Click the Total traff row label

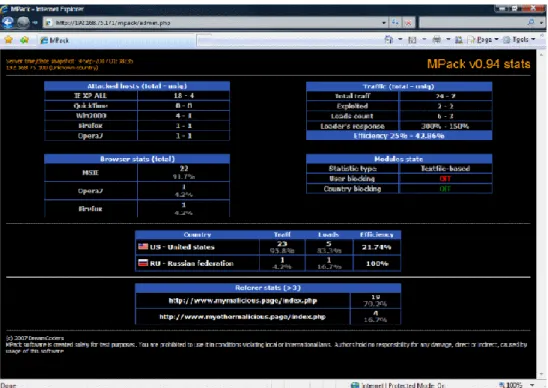(x=353, y=96)
